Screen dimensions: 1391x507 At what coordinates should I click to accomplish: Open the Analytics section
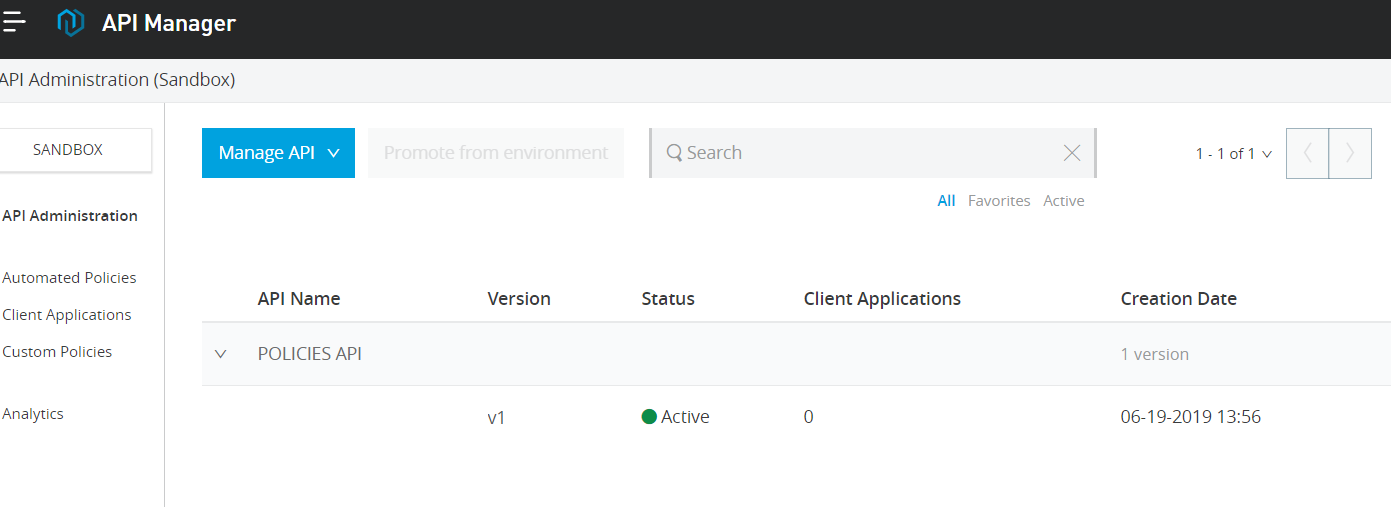coord(33,414)
